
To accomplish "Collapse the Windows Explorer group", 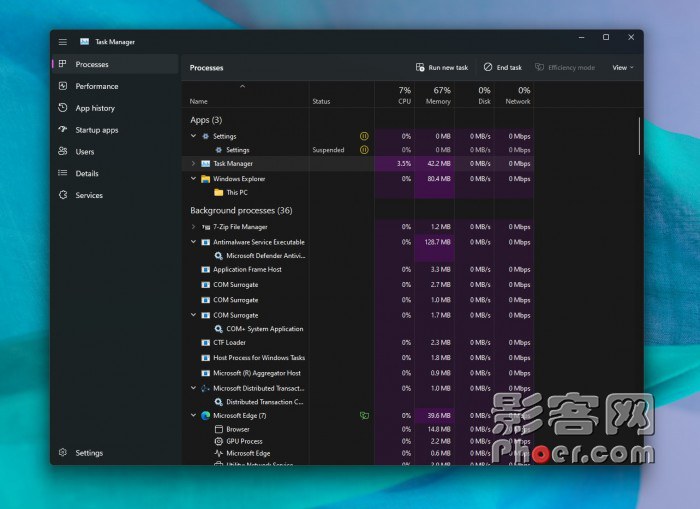I will [x=193, y=178].
